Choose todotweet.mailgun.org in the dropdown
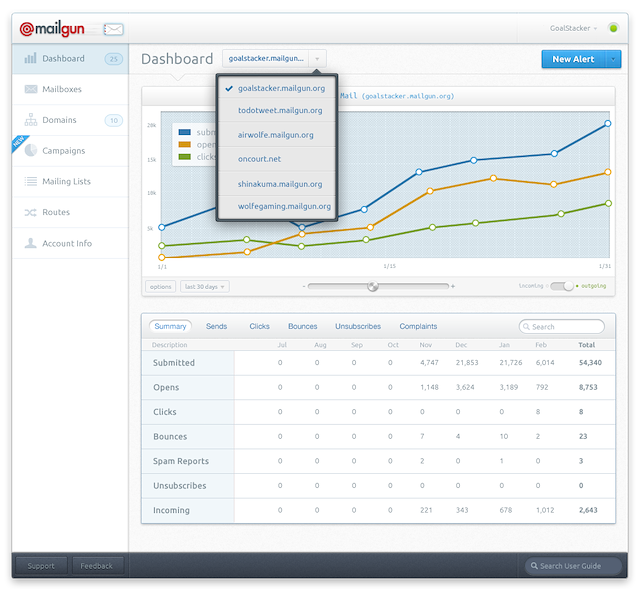This screenshot has height=590, width=640. (x=280, y=110)
